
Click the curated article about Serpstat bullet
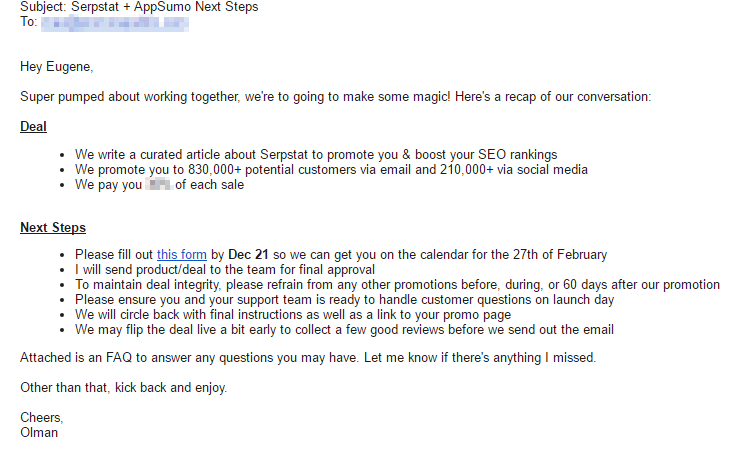point(316,154)
